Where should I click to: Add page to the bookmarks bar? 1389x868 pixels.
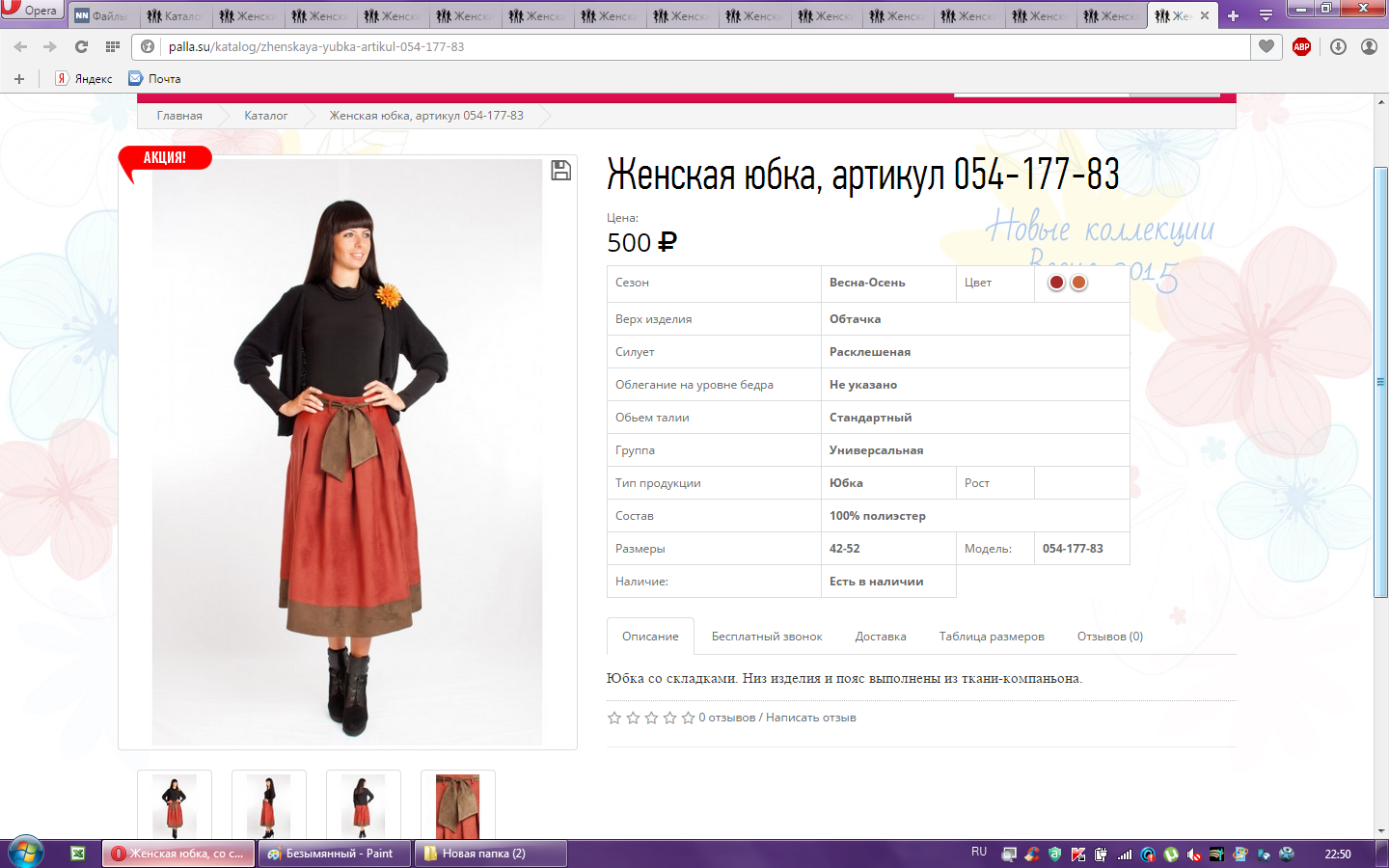coord(19,79)
